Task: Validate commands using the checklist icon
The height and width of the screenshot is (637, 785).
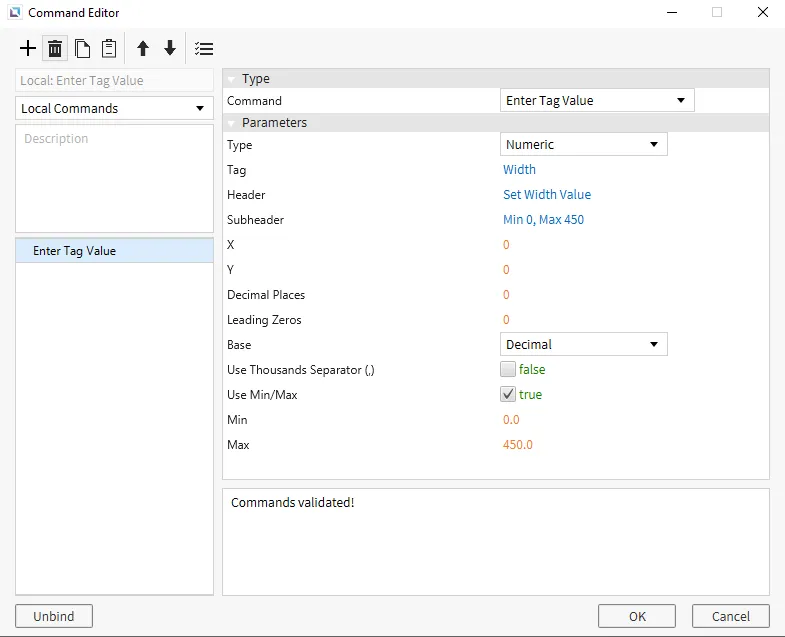Action: pos(204,49)
